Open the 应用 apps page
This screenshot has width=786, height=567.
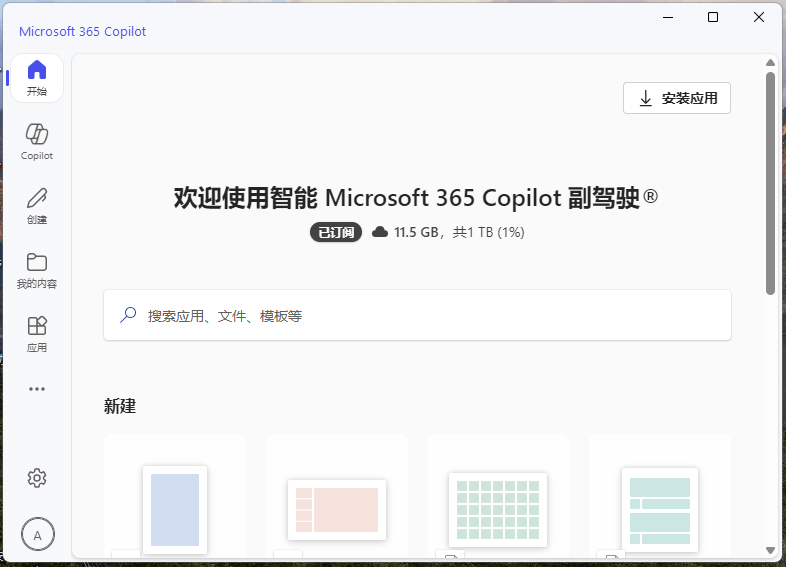[x=37, y=334]
